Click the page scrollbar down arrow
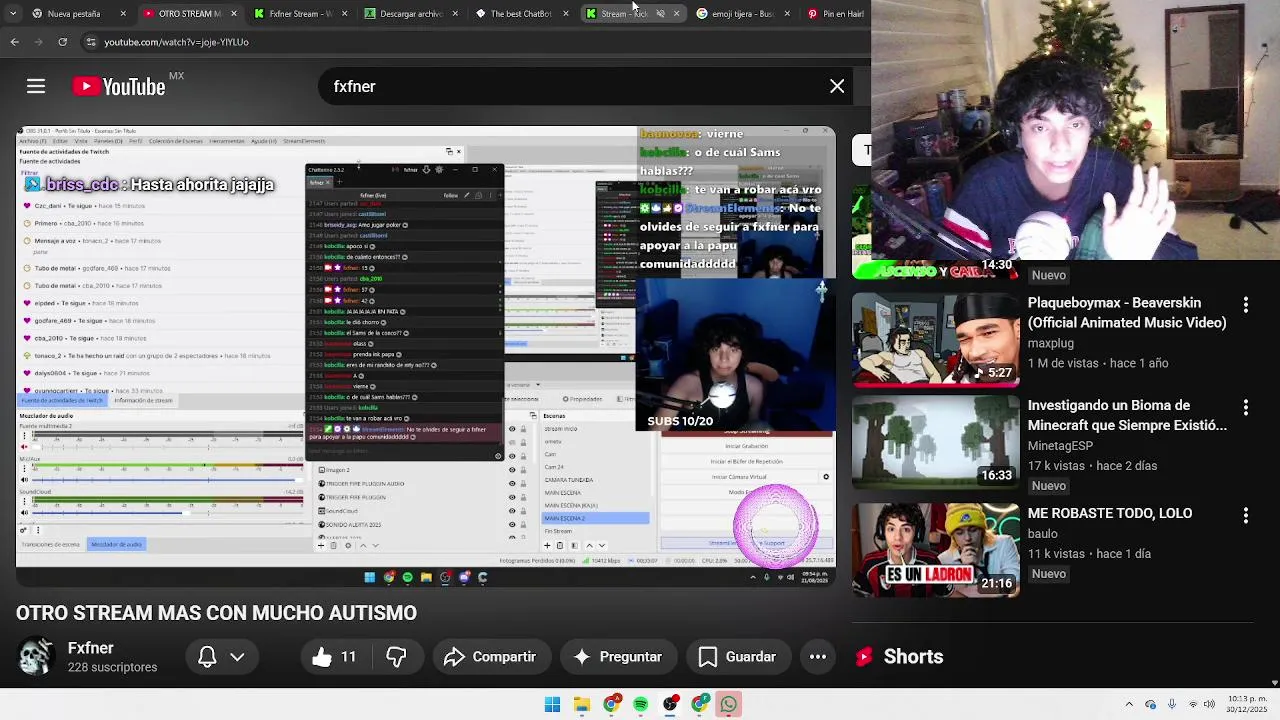Viewport: 1280px width, 720px height. [x=1274, y=683]
